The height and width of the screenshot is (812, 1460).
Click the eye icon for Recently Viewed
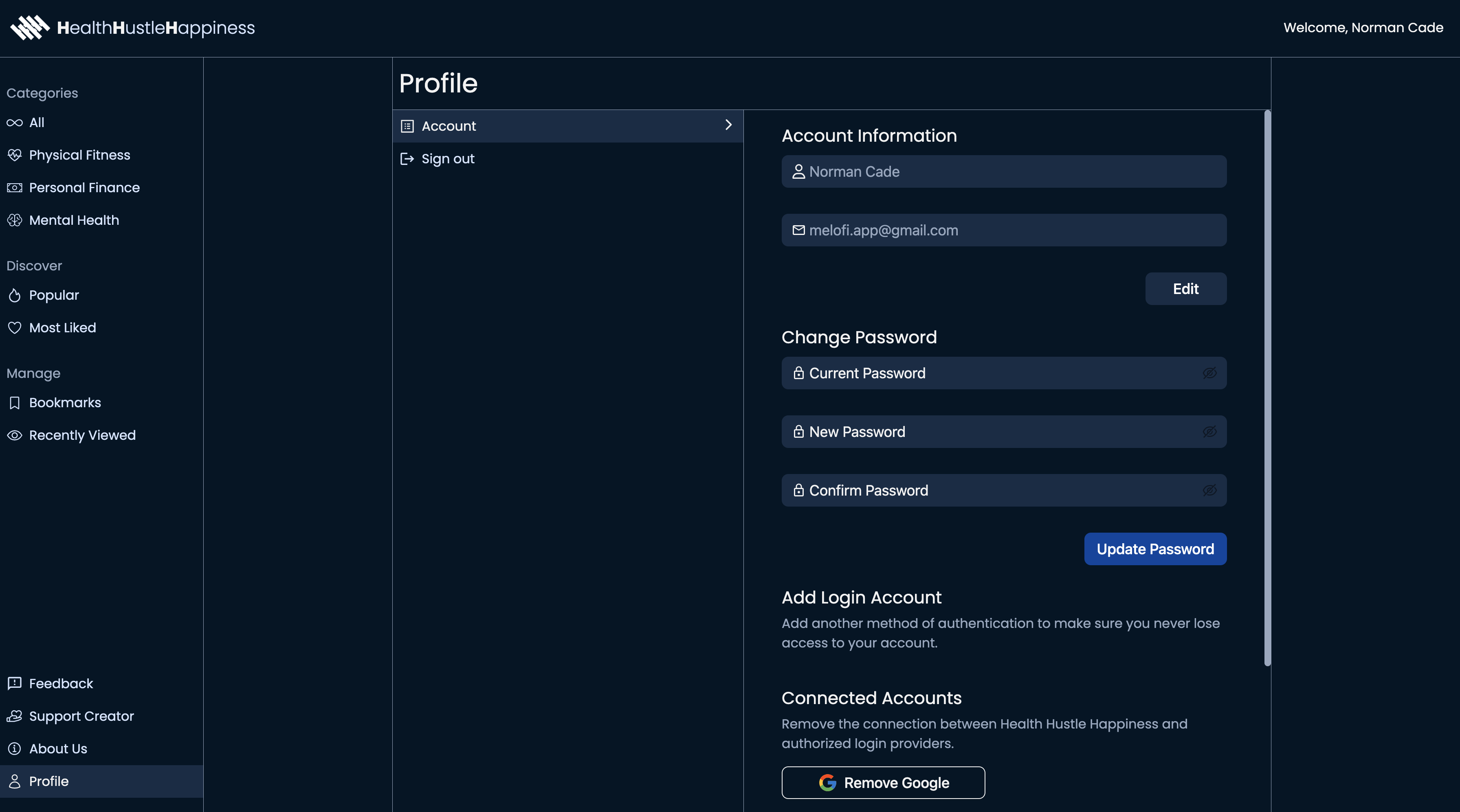[15, 435]
